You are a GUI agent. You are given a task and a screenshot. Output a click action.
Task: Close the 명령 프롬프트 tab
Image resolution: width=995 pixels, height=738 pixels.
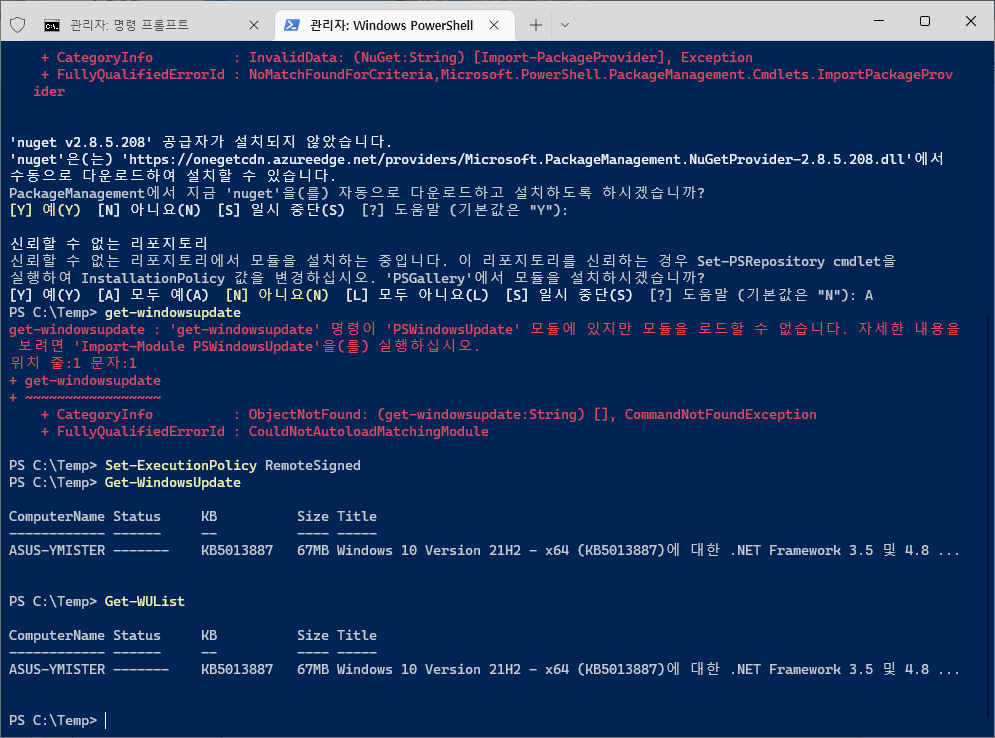tap(254, 25)
